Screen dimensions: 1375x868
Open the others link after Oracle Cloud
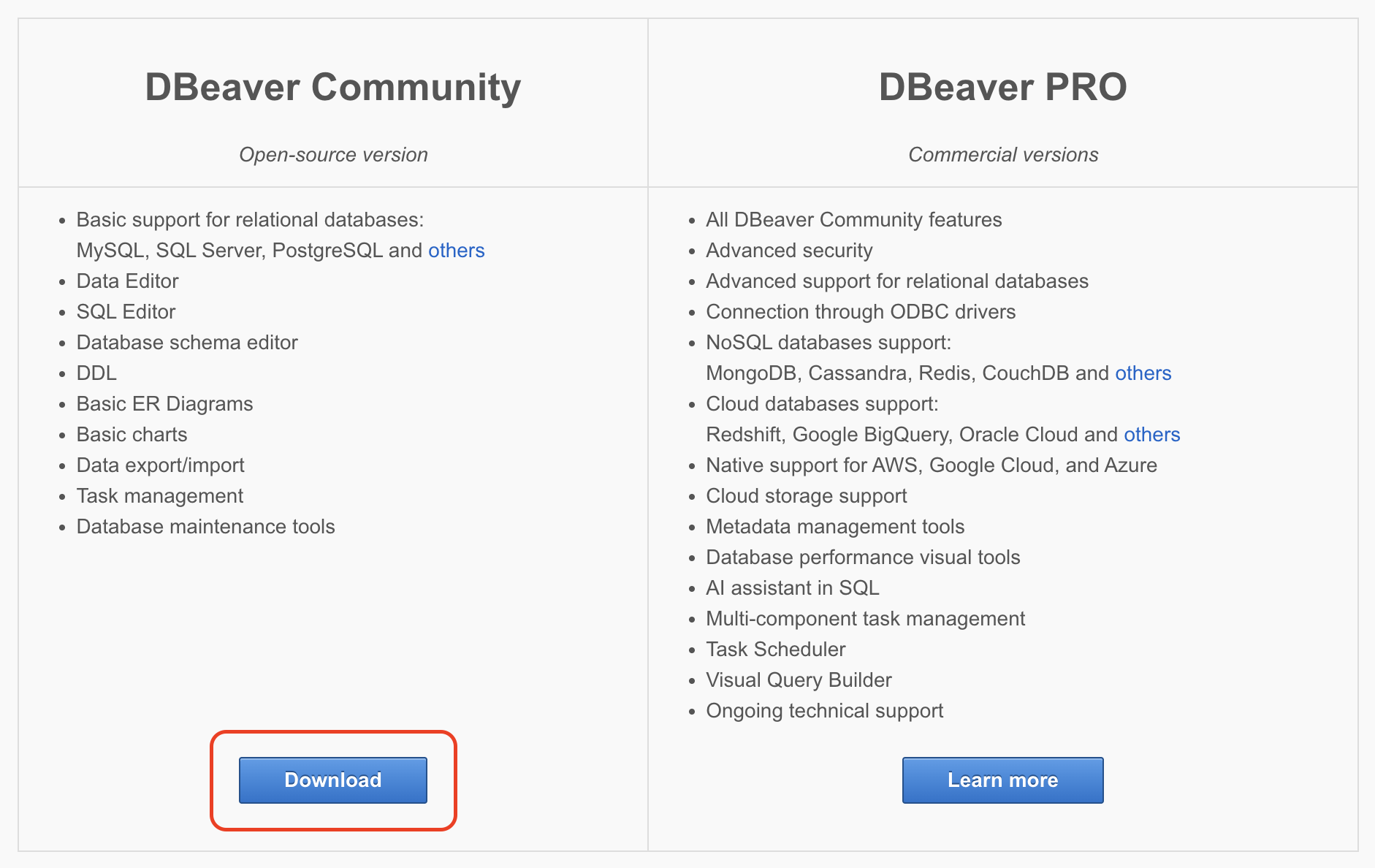point(1151,435)
